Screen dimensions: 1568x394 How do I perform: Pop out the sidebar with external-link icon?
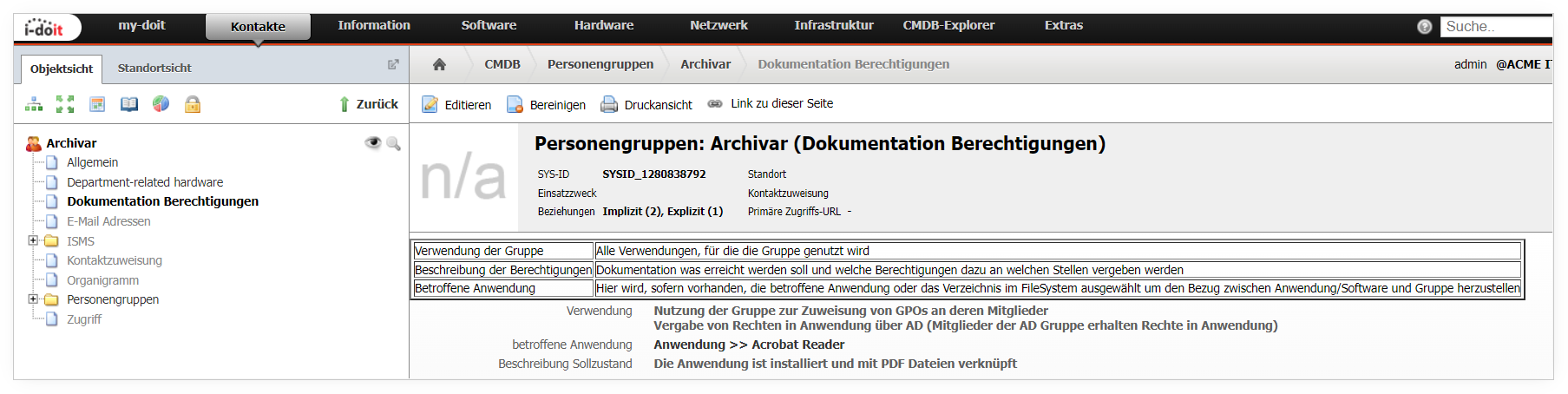393,64
